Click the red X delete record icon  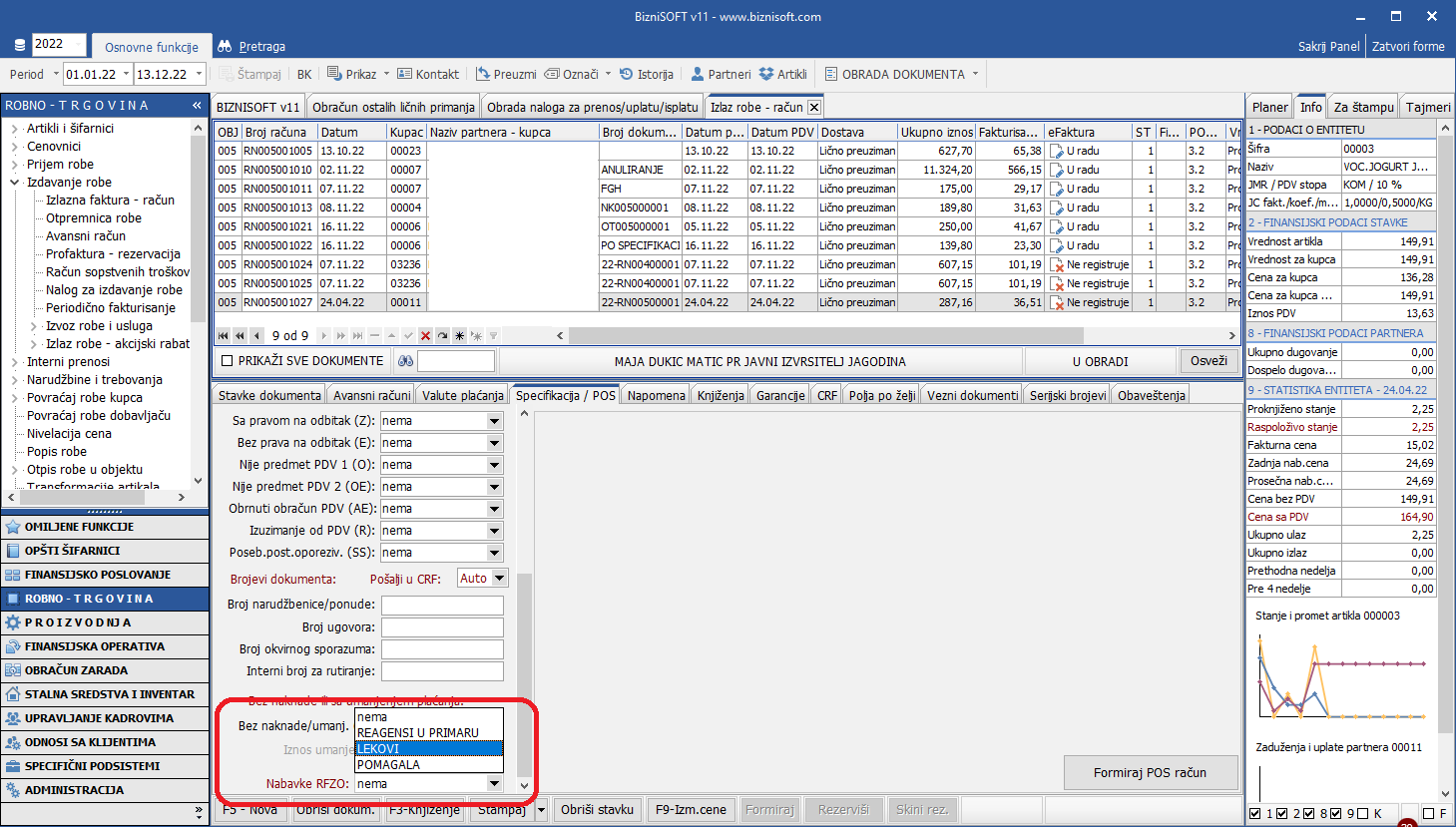point(425,336)
